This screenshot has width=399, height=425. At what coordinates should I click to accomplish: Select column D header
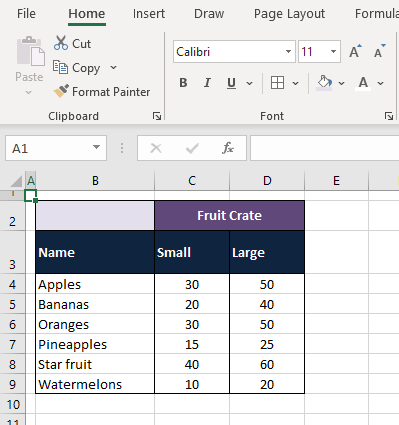coord(267,181)
